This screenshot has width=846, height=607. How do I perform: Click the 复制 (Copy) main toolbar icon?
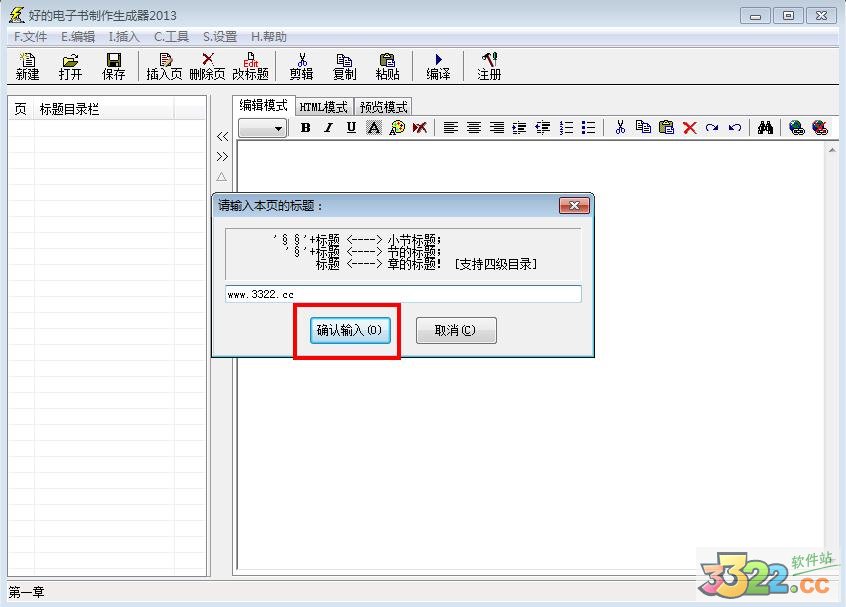tap(344, 66)
